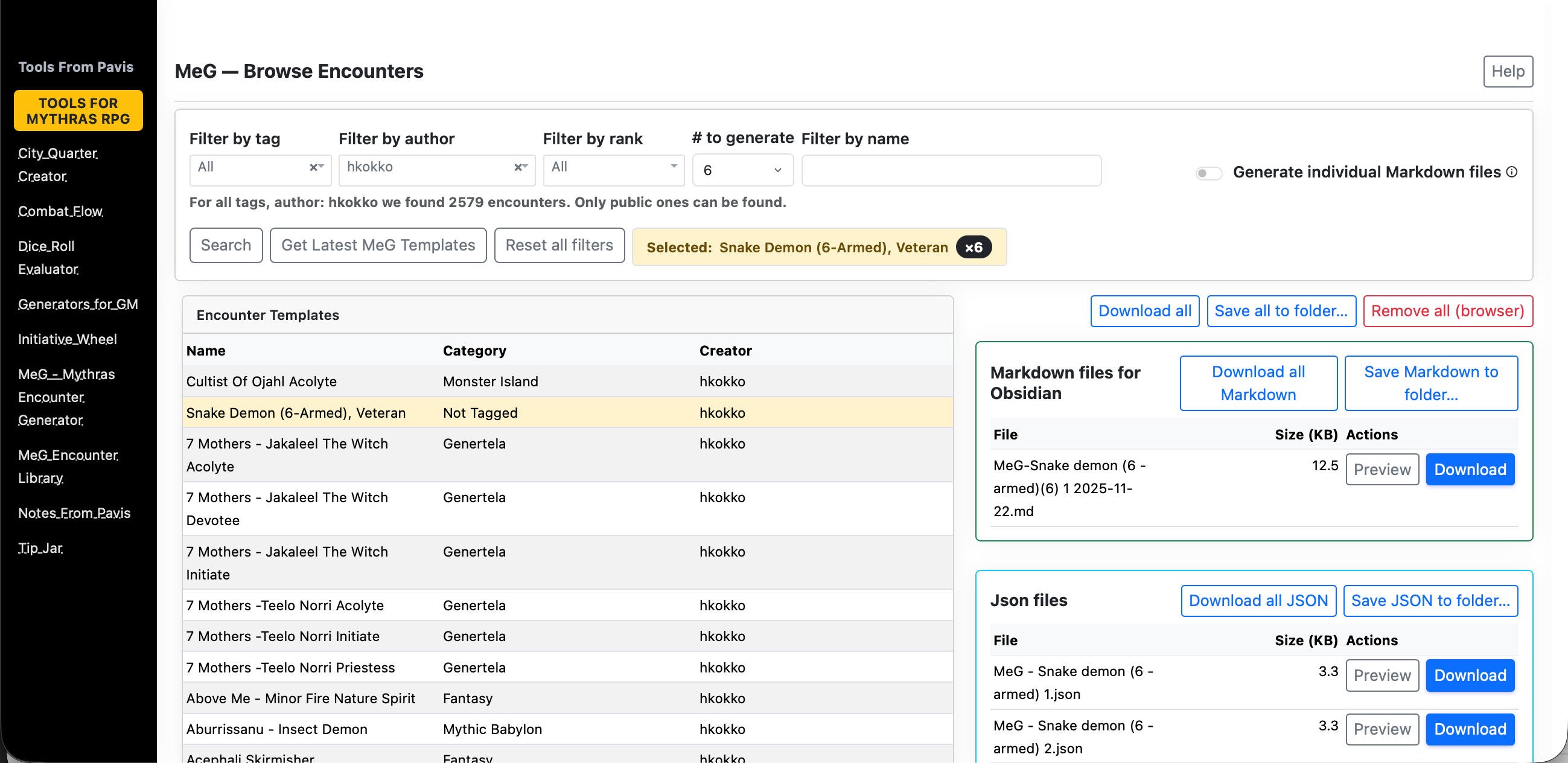
Task: Open the Filter by author dropdown arrow
Action: (x=525, y=166)
